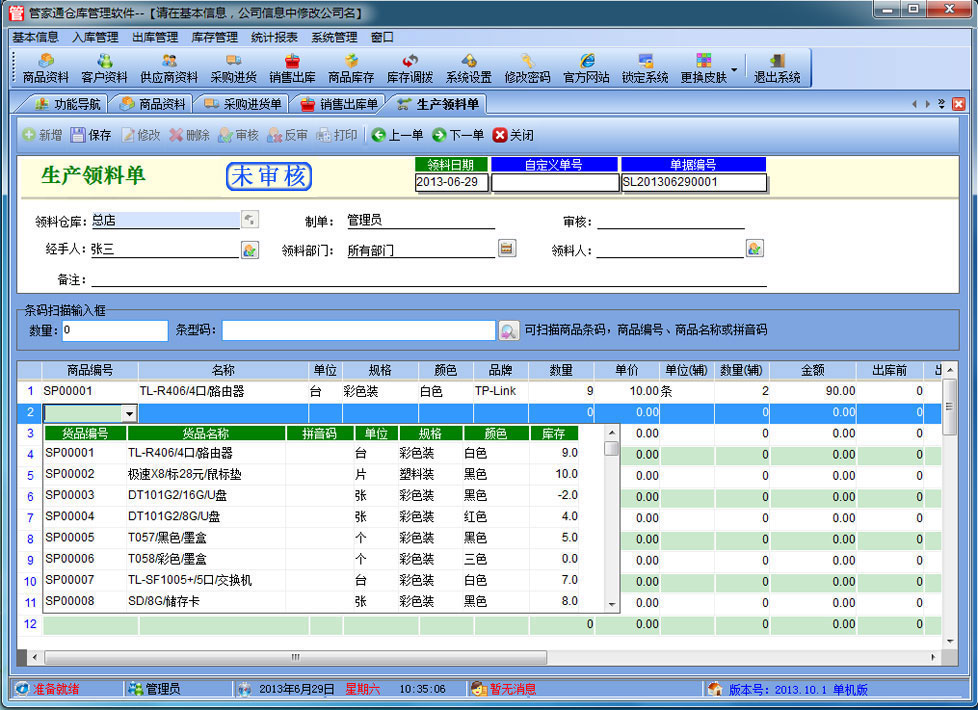
Task: Open the 出库管理 menu
Action: coord(154,37)
